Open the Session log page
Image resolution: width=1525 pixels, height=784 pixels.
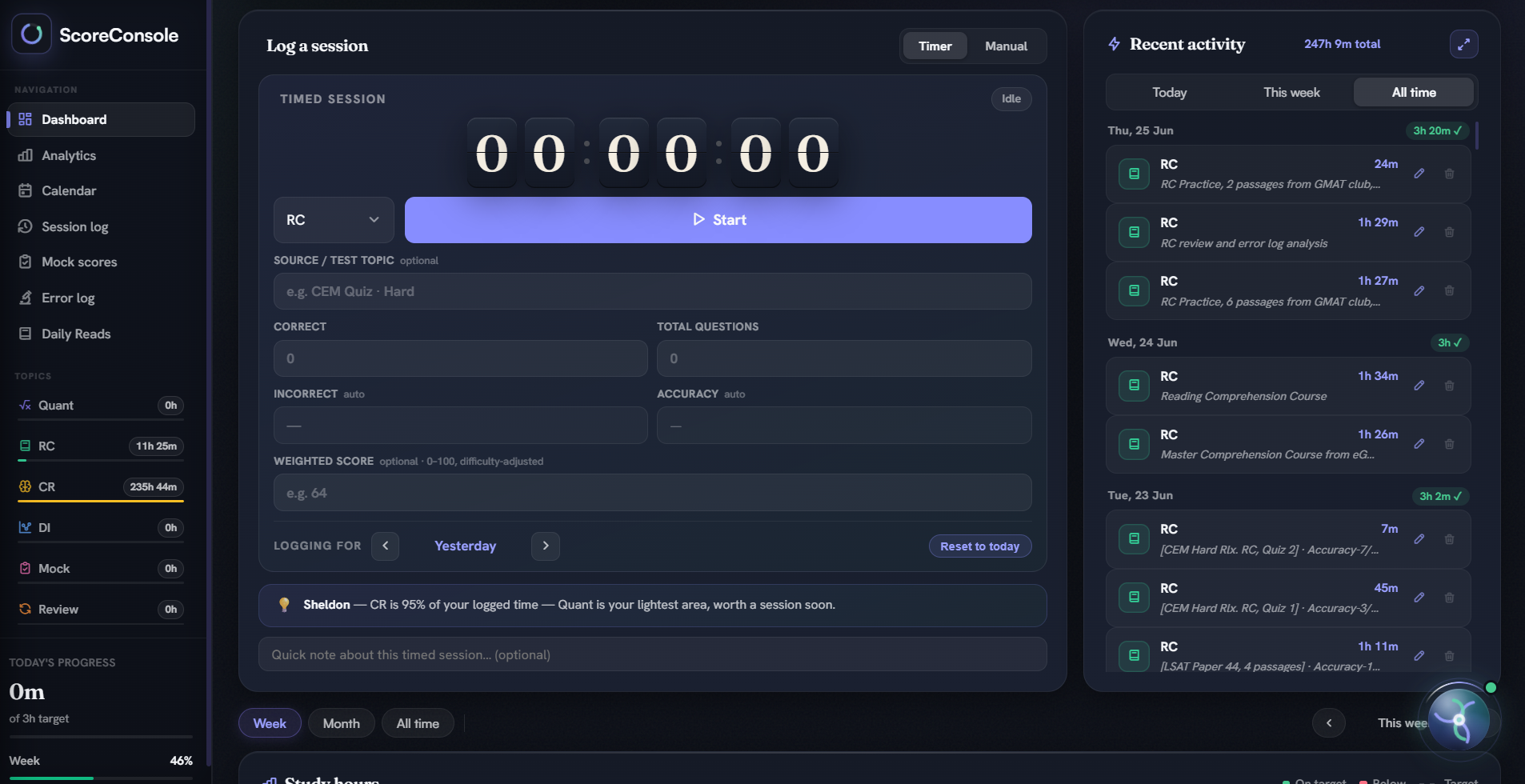pyautogui.click(x=101, y=226)
